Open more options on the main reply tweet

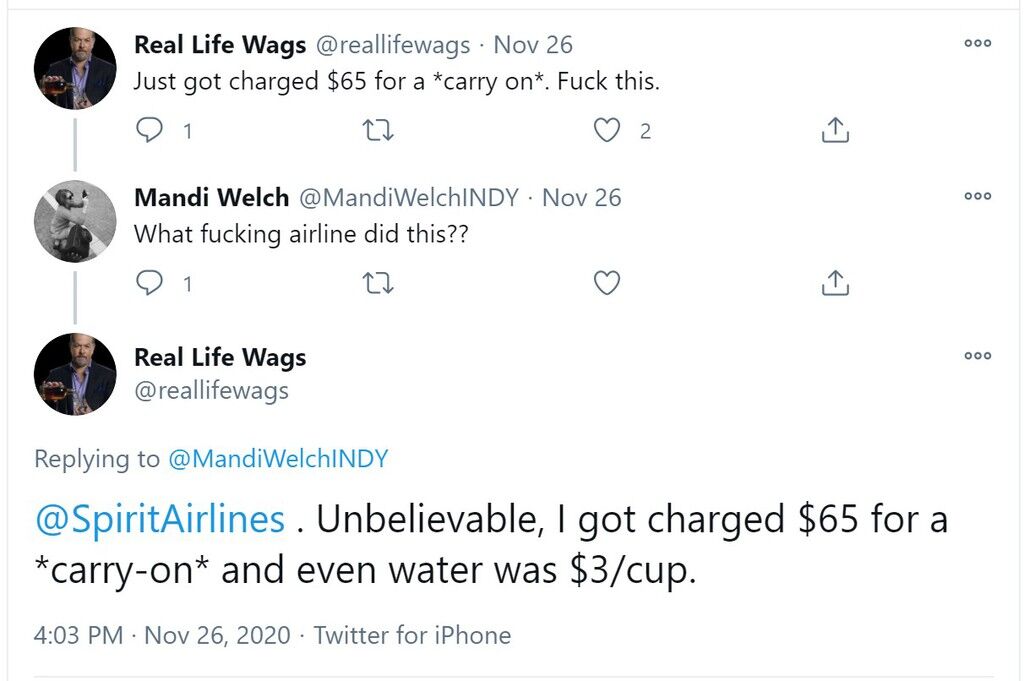(x=978, y=356)
